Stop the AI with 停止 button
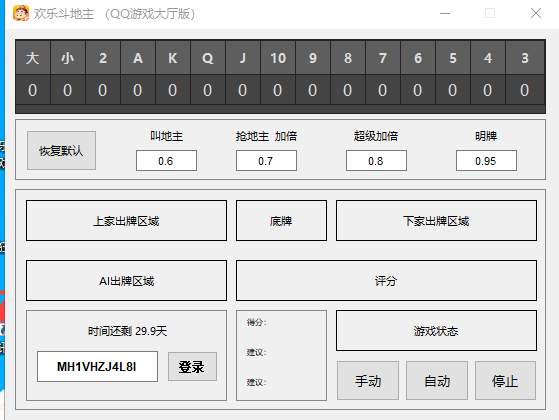This screenshot has width=559, height=420. point(505,380)
